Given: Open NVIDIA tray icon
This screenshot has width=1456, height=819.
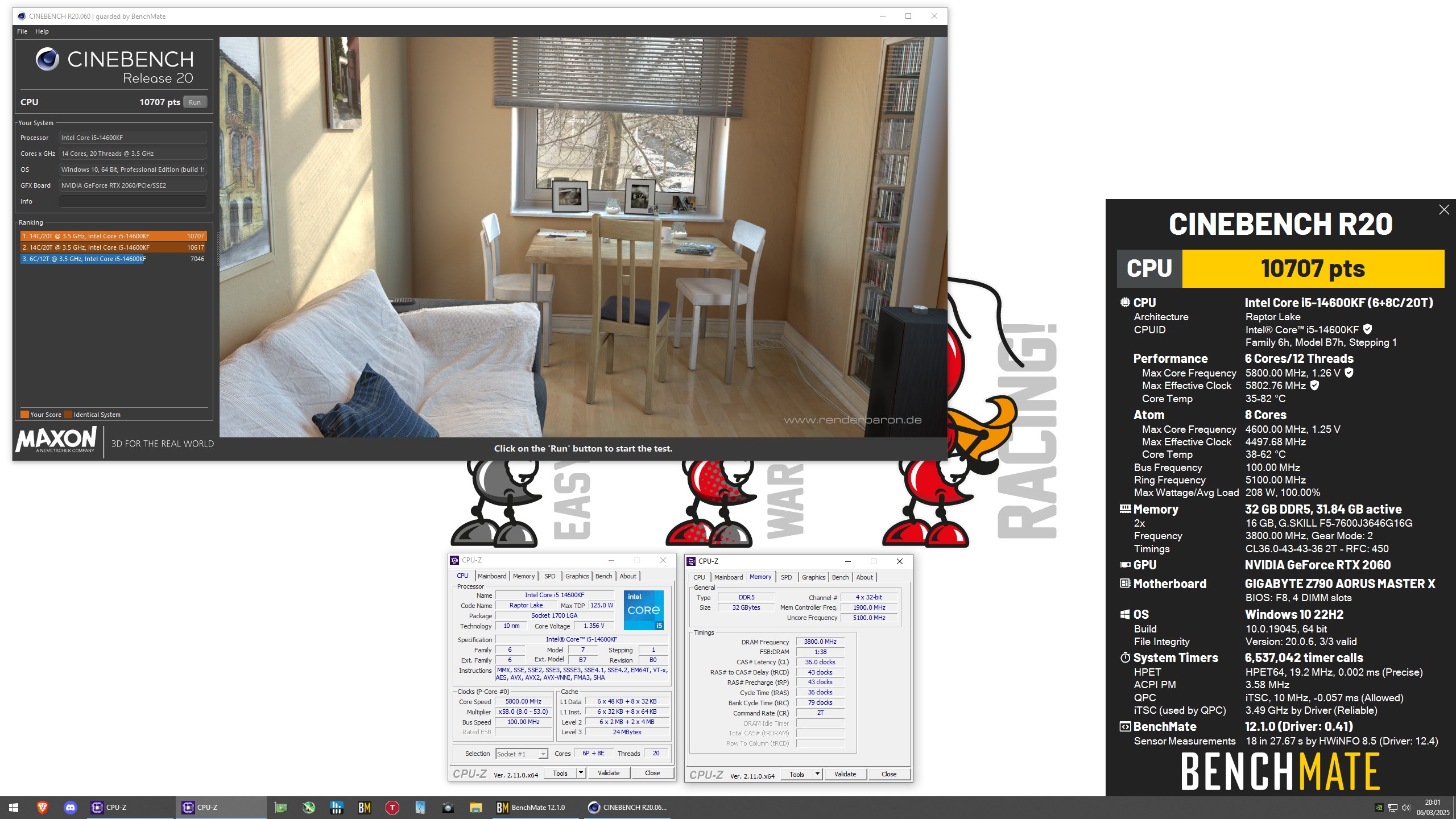Looking at the screenshot, I should tap(1379, 807).
